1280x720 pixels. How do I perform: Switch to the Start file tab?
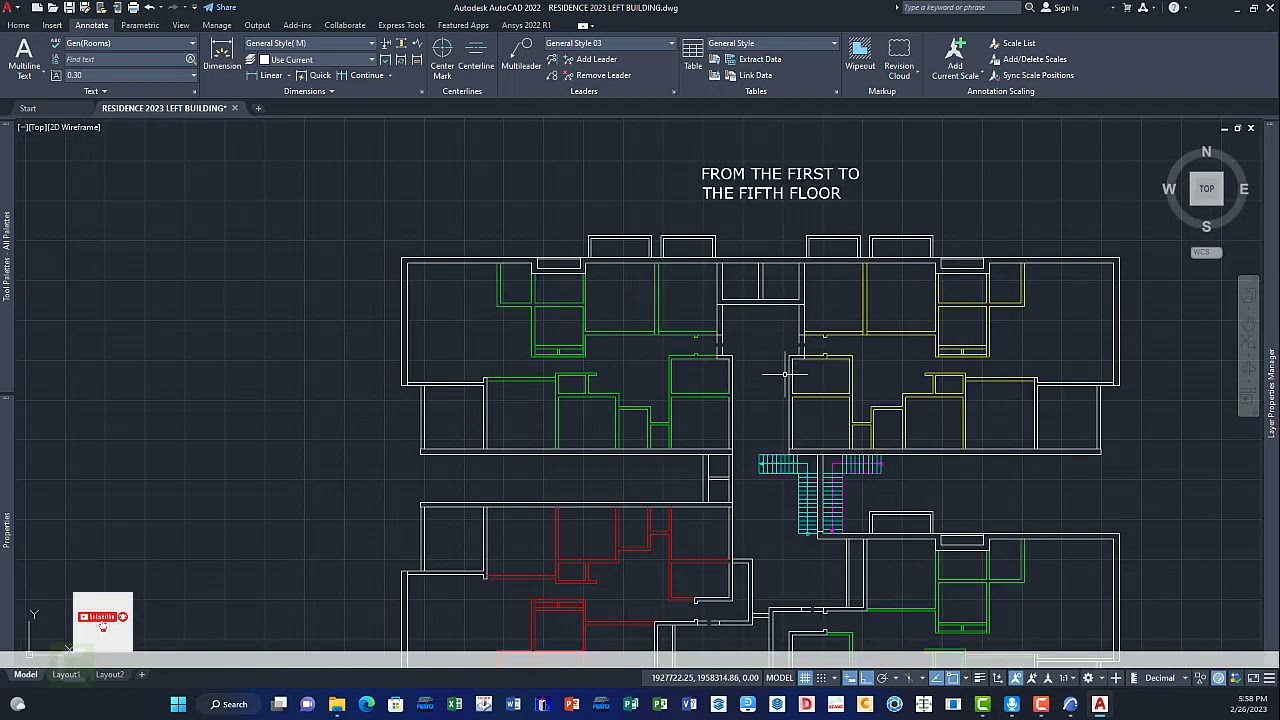point(28,108)
